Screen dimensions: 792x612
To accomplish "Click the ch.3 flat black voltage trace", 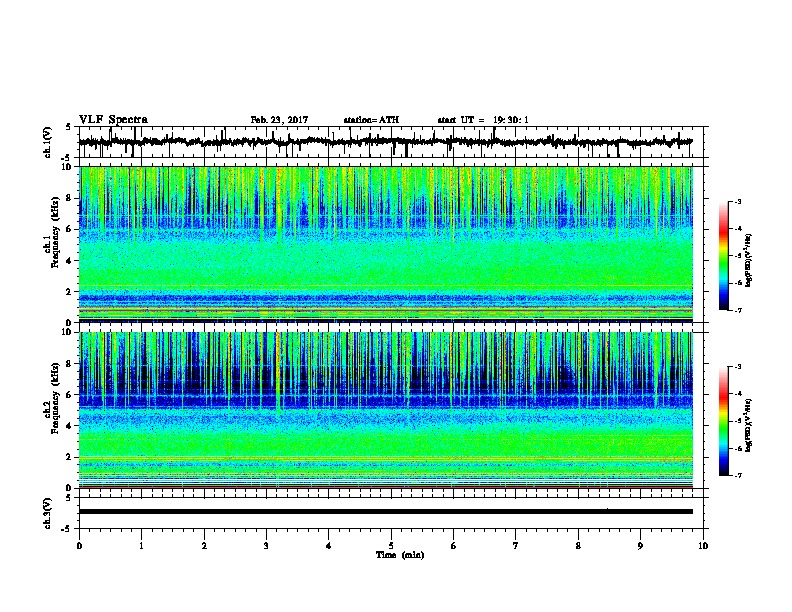I will tap(385, 512).
